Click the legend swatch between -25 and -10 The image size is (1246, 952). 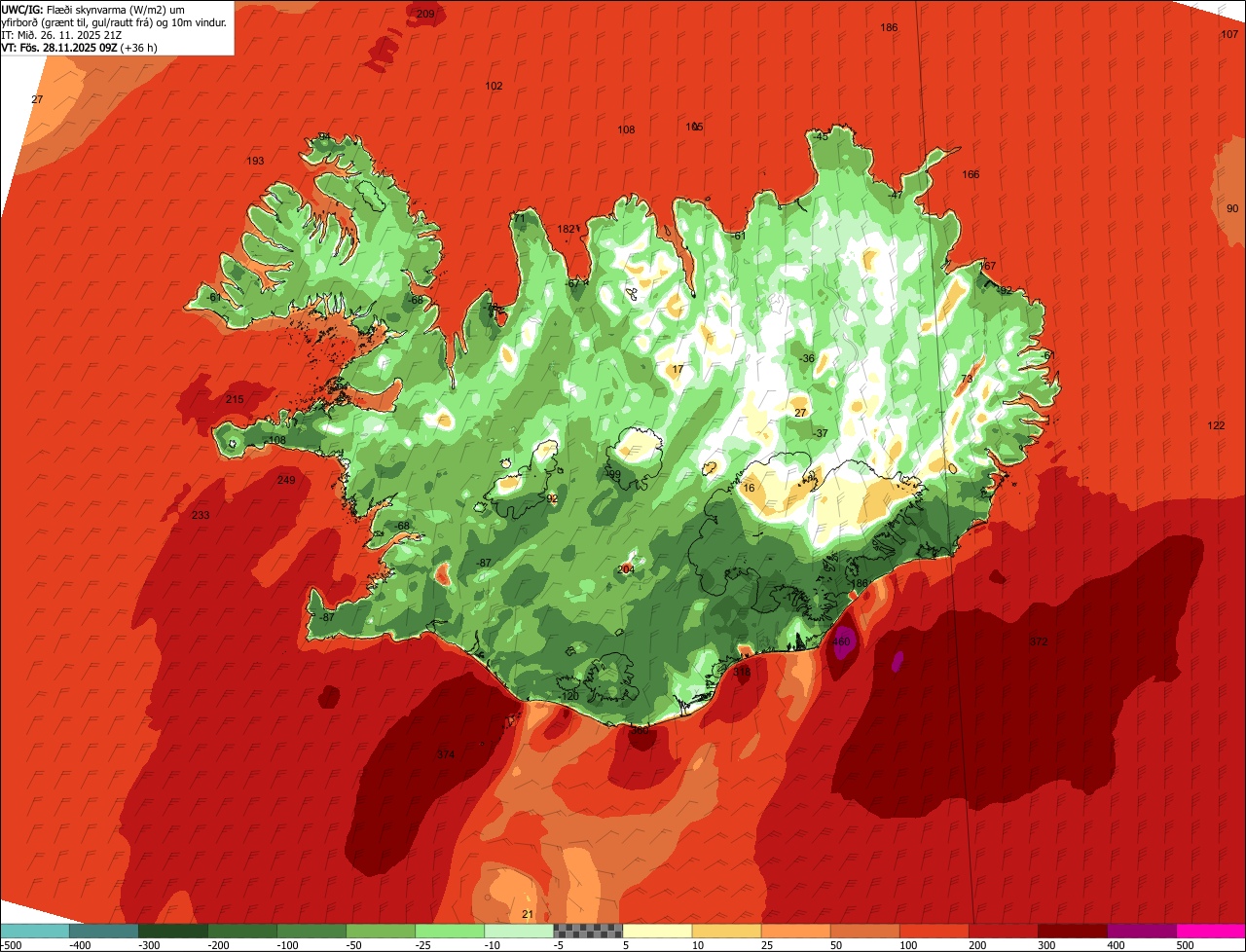(450, 930)
